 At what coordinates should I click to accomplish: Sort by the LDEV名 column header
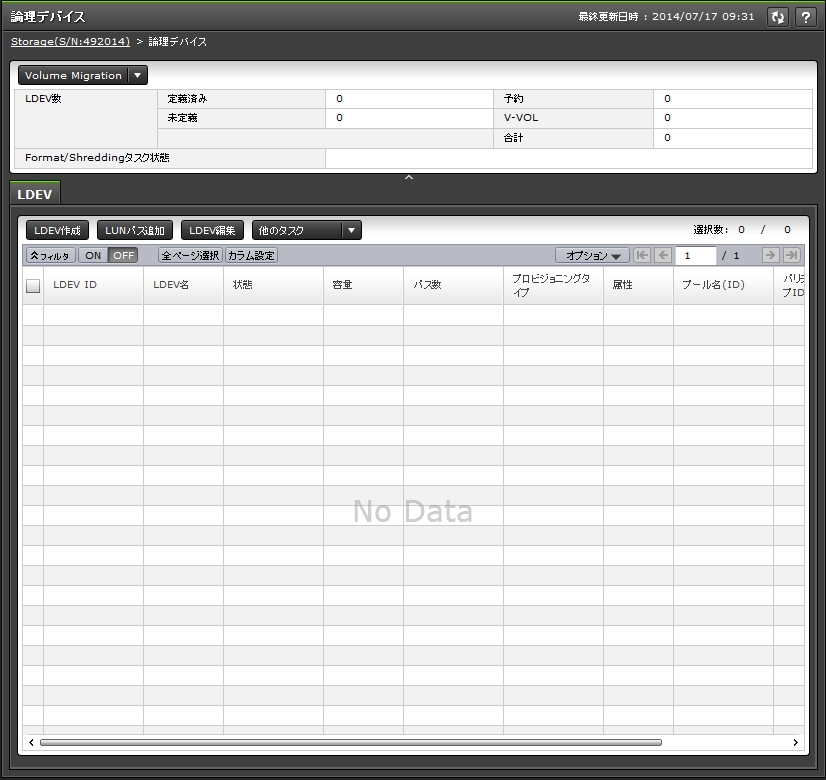click(183, 285)
